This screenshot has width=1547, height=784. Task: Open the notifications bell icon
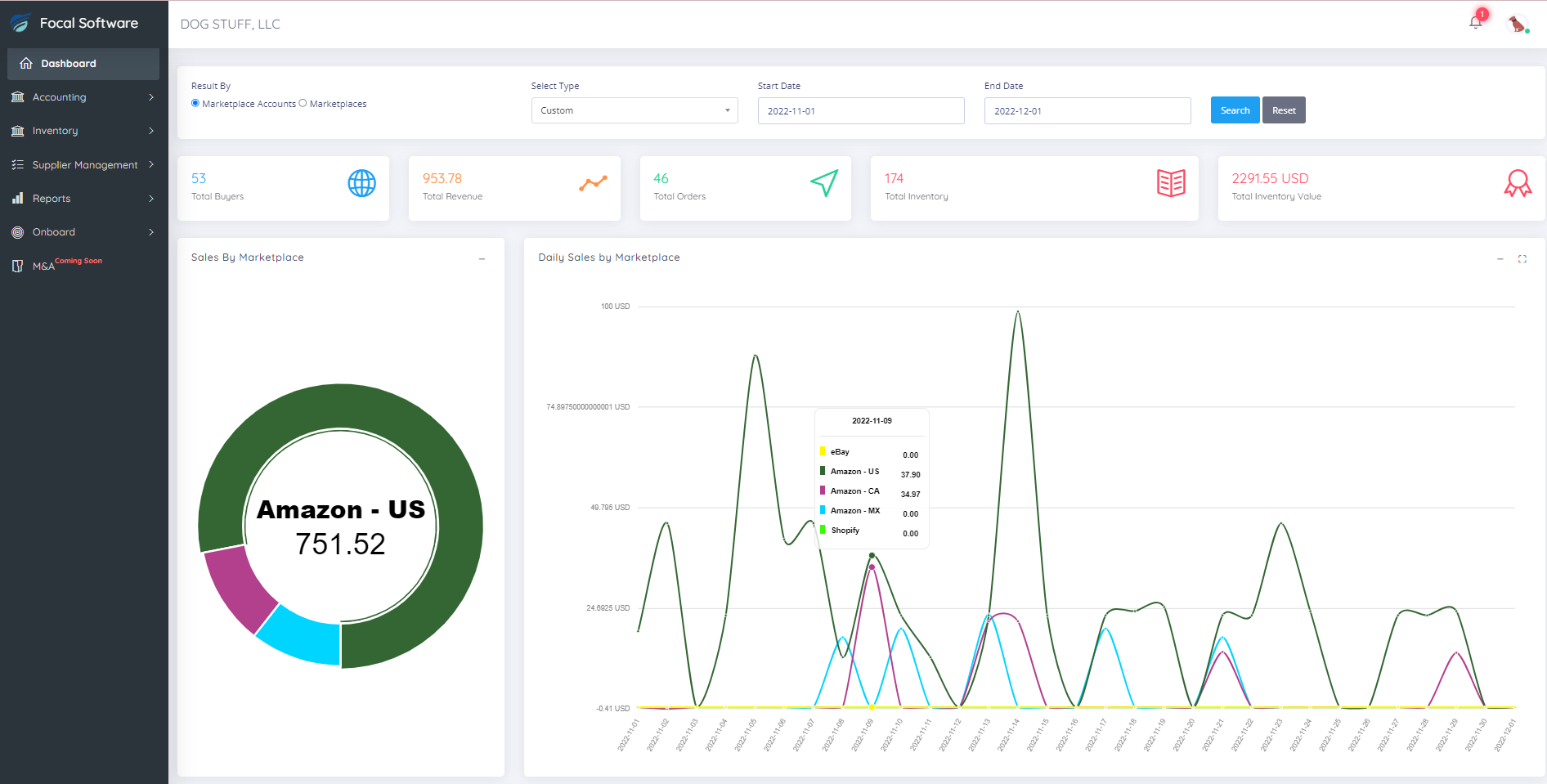coord(1475,23)
